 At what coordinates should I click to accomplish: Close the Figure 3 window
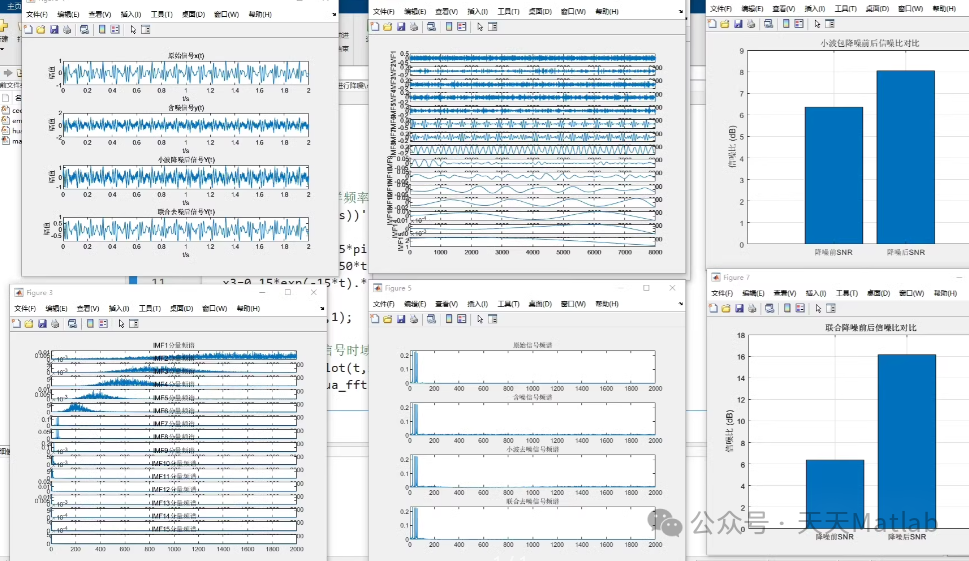pyautogui.click(x=313, y=292)
